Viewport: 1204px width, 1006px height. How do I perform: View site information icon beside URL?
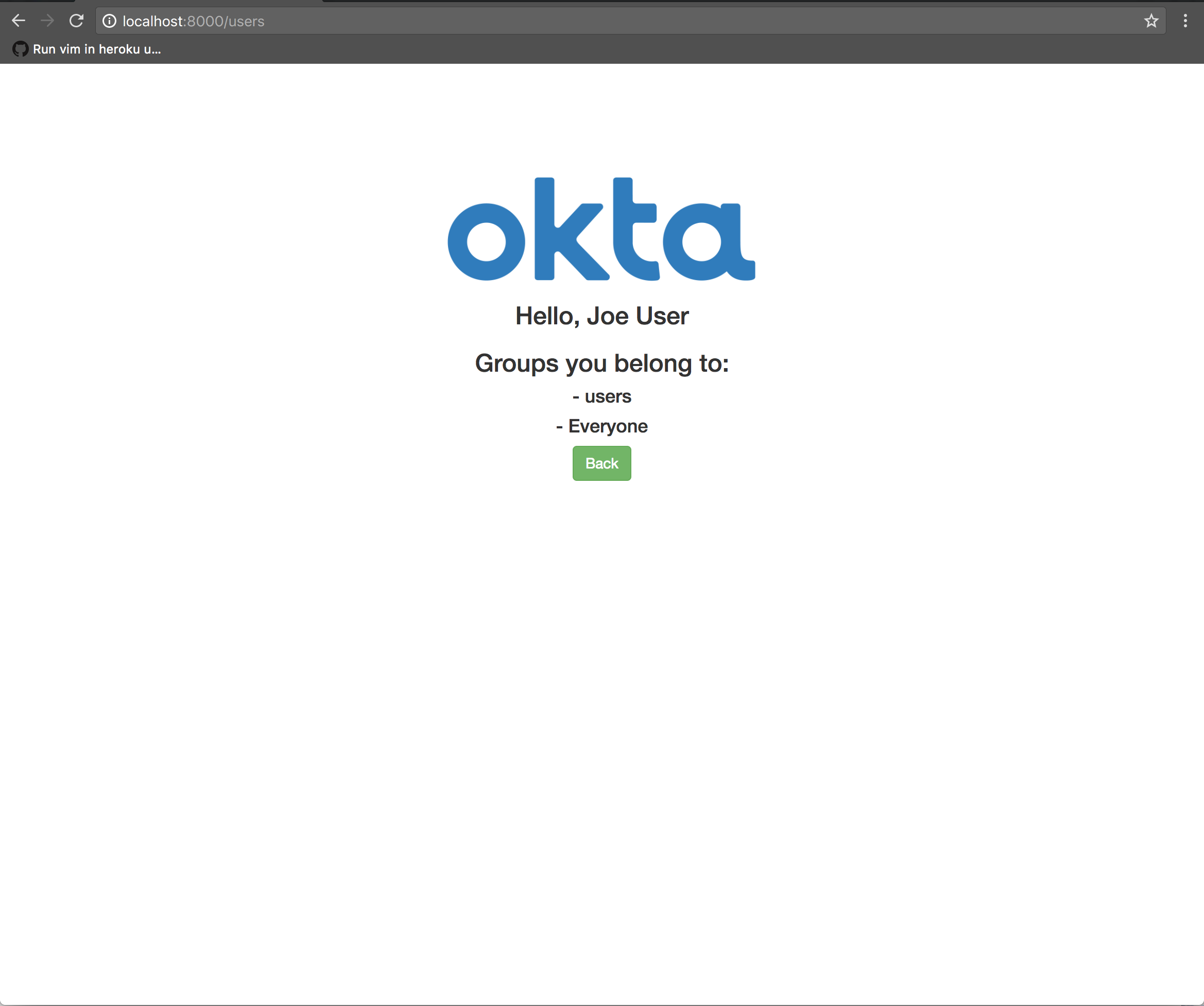click(x=109, y=21)
